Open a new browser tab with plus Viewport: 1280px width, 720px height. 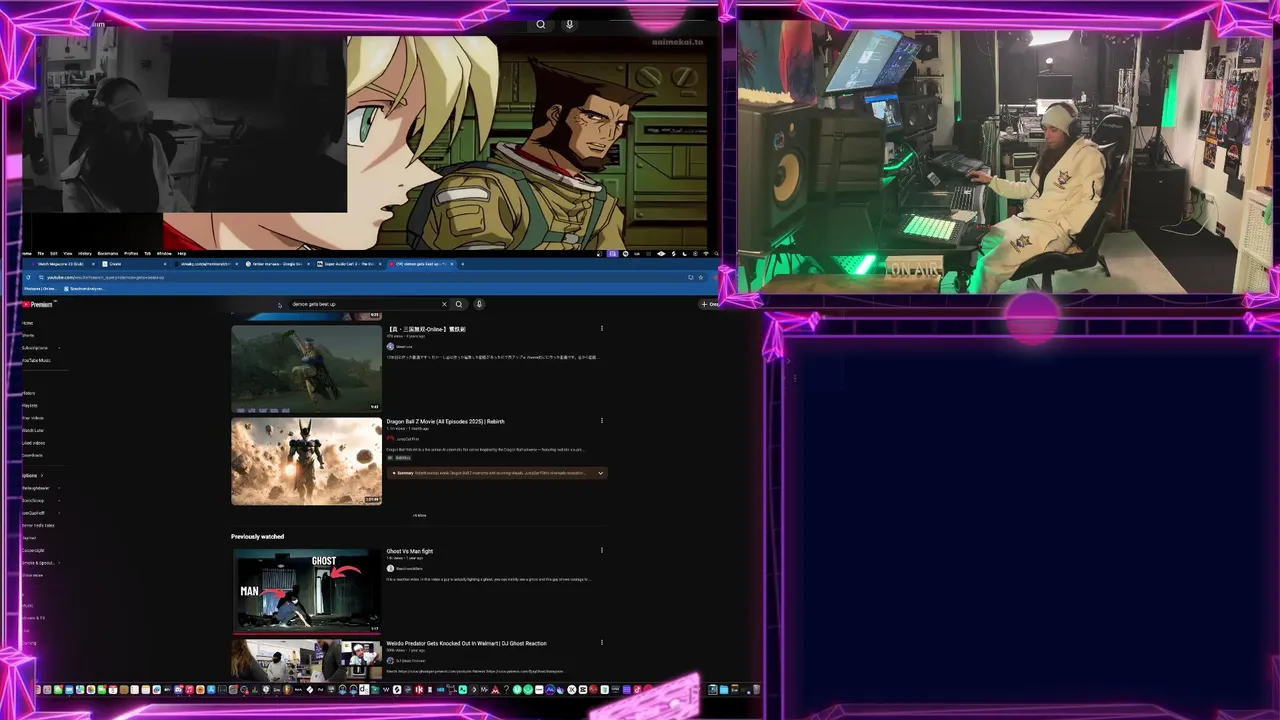pyautogui.click(x=462, y=264)
